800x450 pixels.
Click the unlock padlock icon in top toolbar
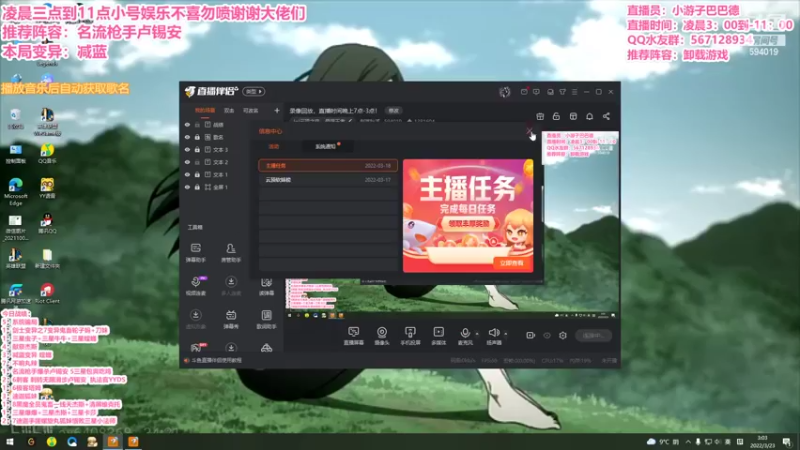tap(556, 116)
